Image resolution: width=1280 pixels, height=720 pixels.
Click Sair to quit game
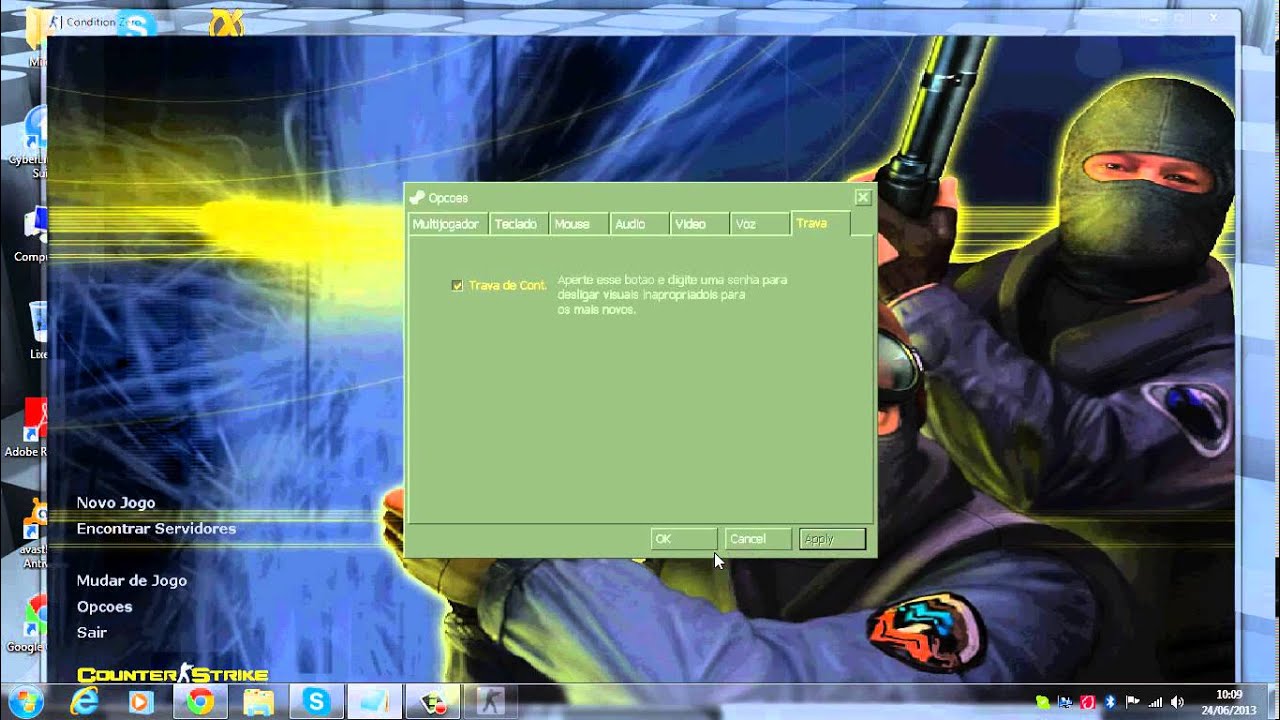91,633
